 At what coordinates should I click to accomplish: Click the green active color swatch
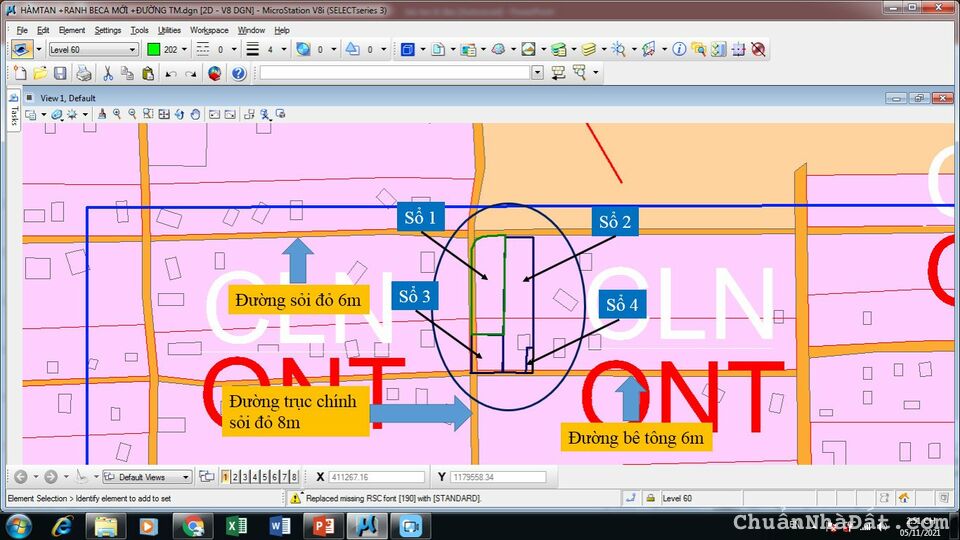[153, 49]
